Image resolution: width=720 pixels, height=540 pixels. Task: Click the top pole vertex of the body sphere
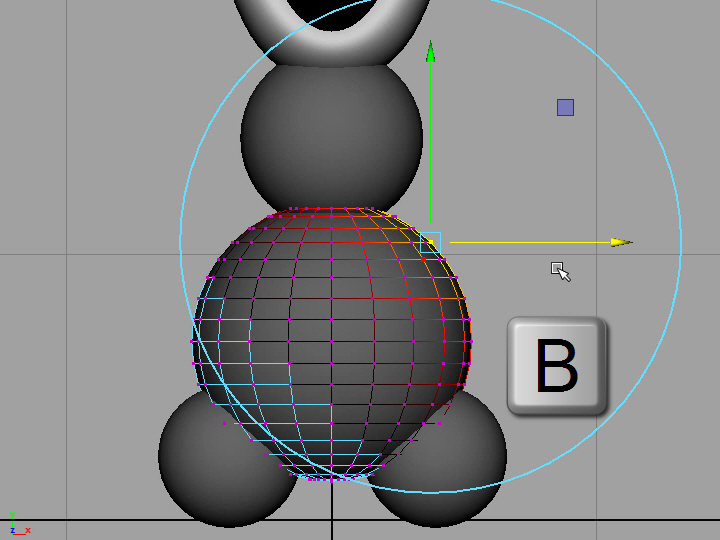331,209
